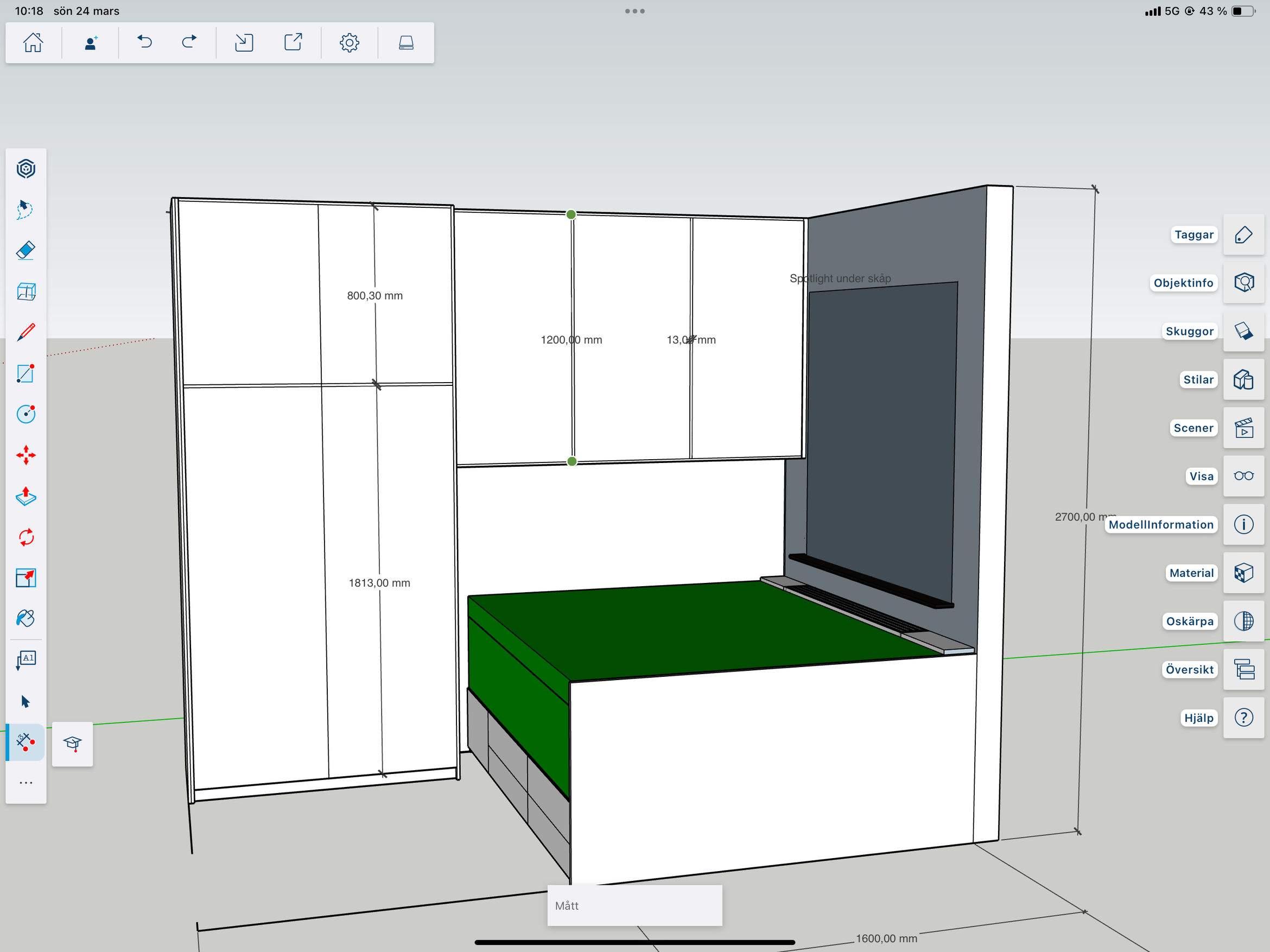This screenshot has height=952, width=1270.
Task: Tap the Taggar label
Action: 1193,235
